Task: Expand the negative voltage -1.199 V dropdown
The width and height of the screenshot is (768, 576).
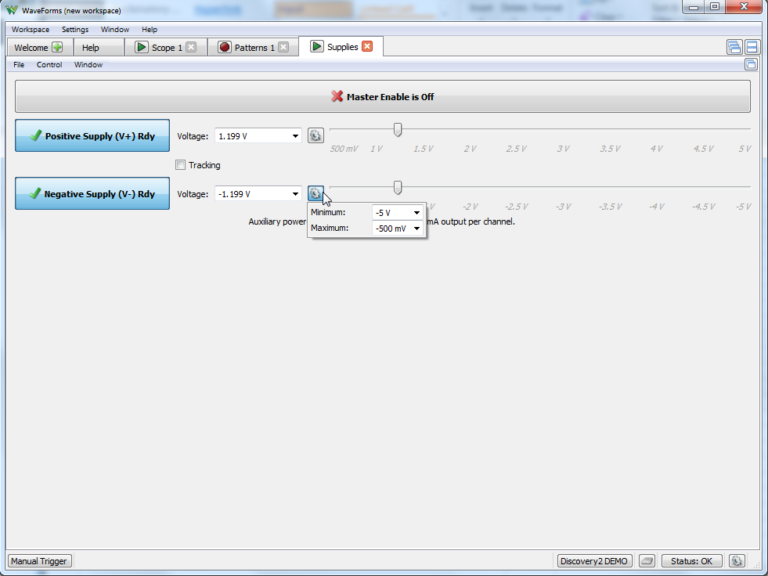Action: pos(295,194)
